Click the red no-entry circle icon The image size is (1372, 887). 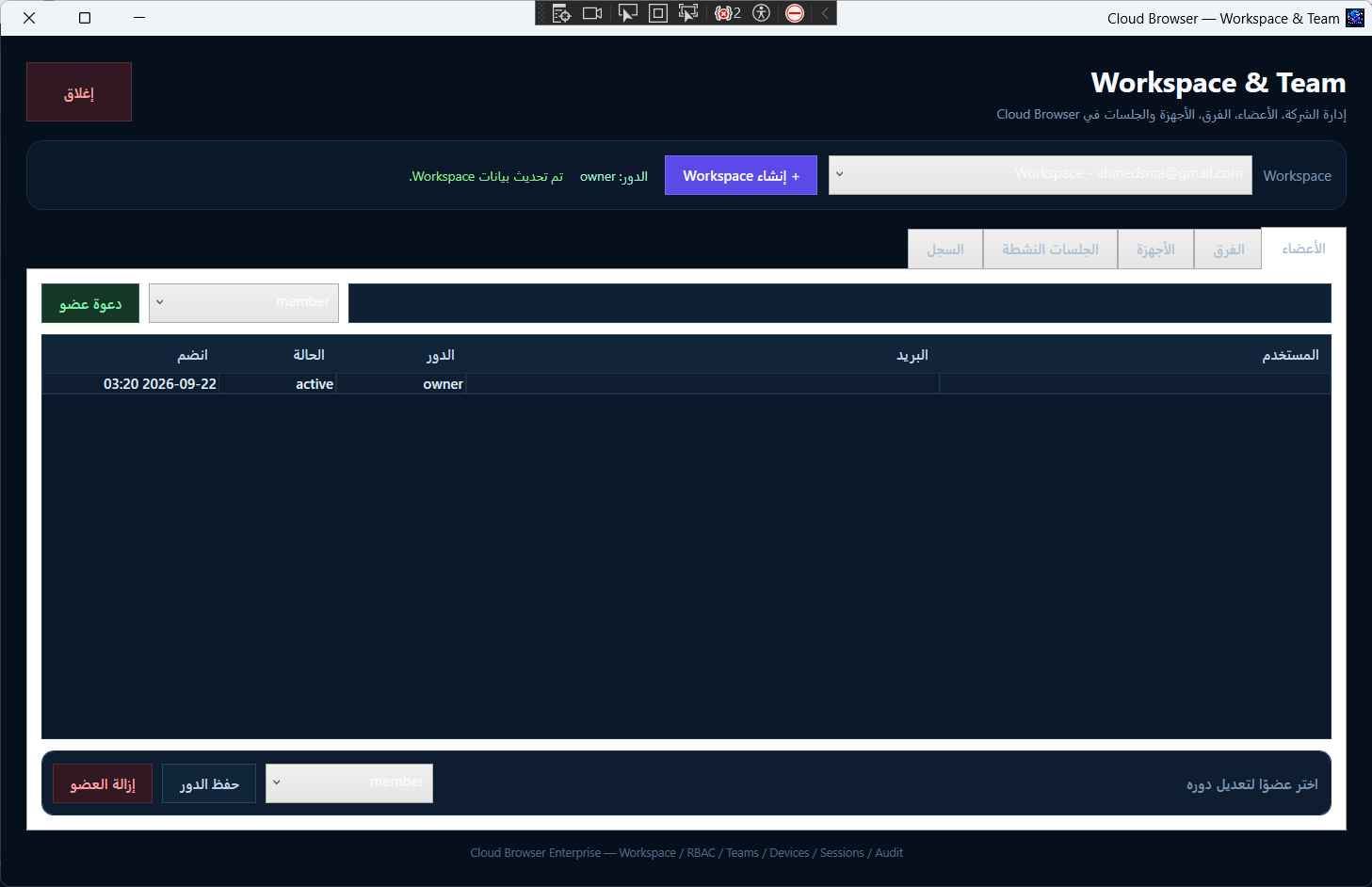point(795,13)
